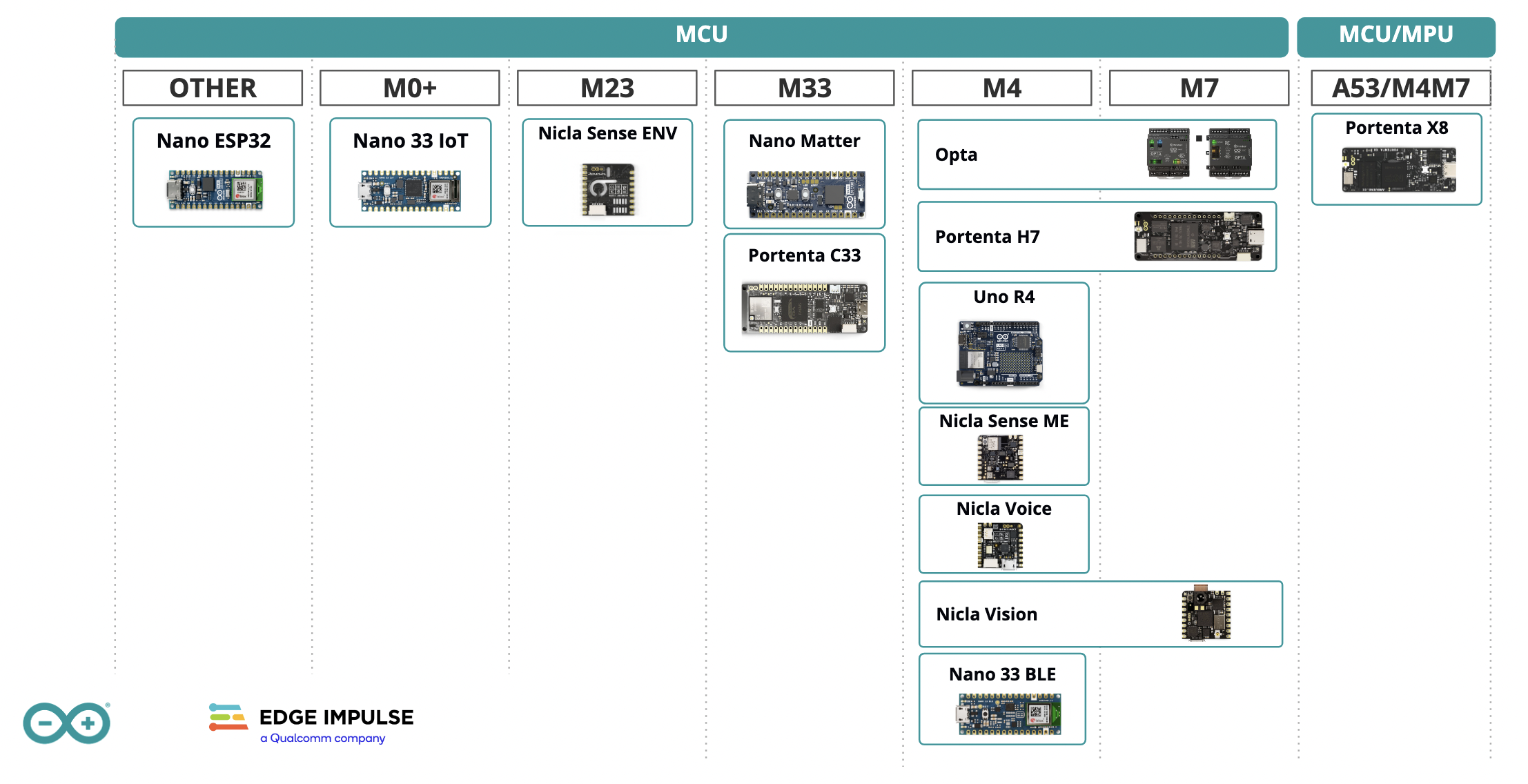Select the Nicla Voice board card

1003,533
